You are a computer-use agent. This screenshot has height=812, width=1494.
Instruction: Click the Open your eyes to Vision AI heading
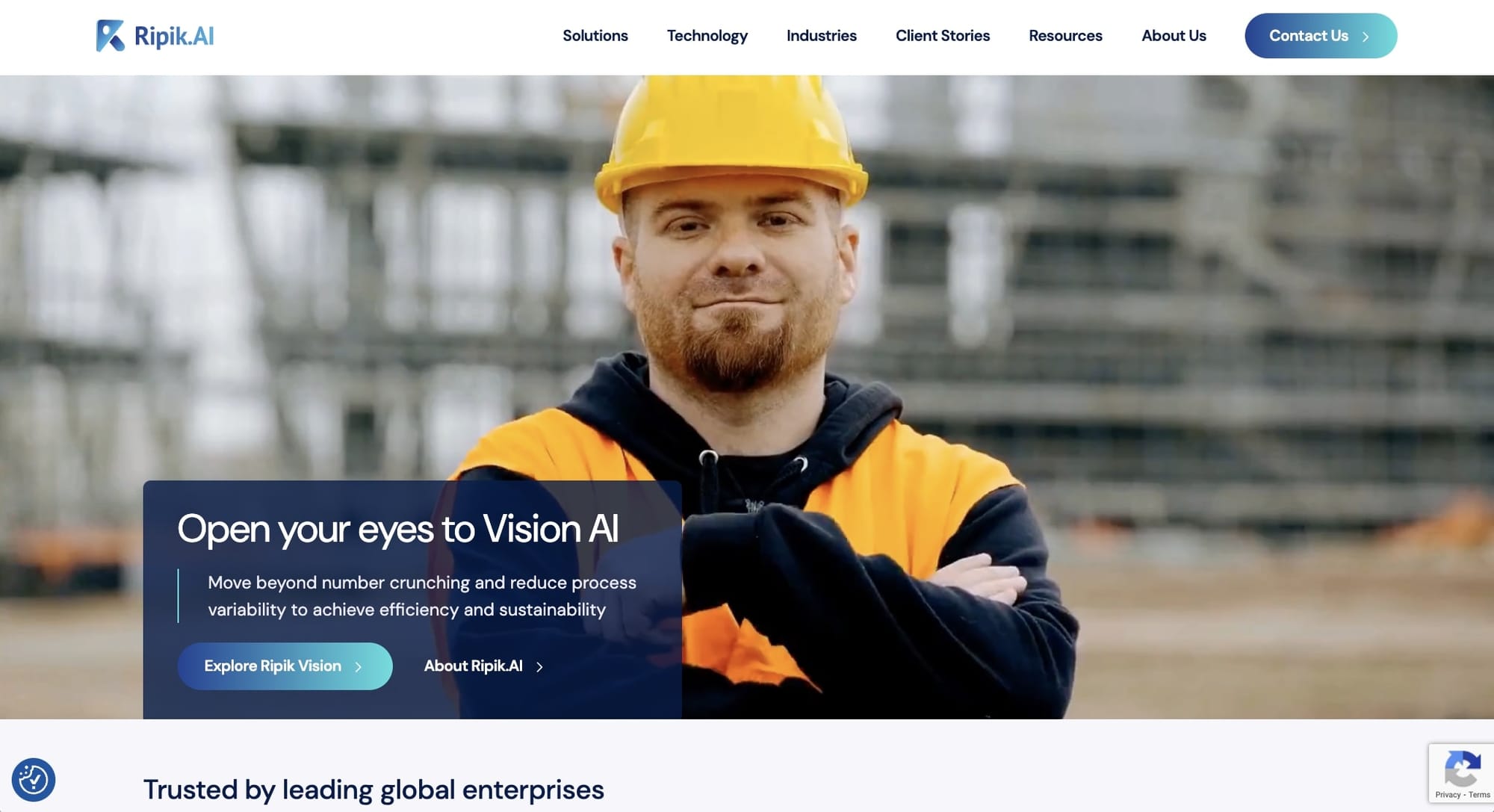(x=398, y=529)
